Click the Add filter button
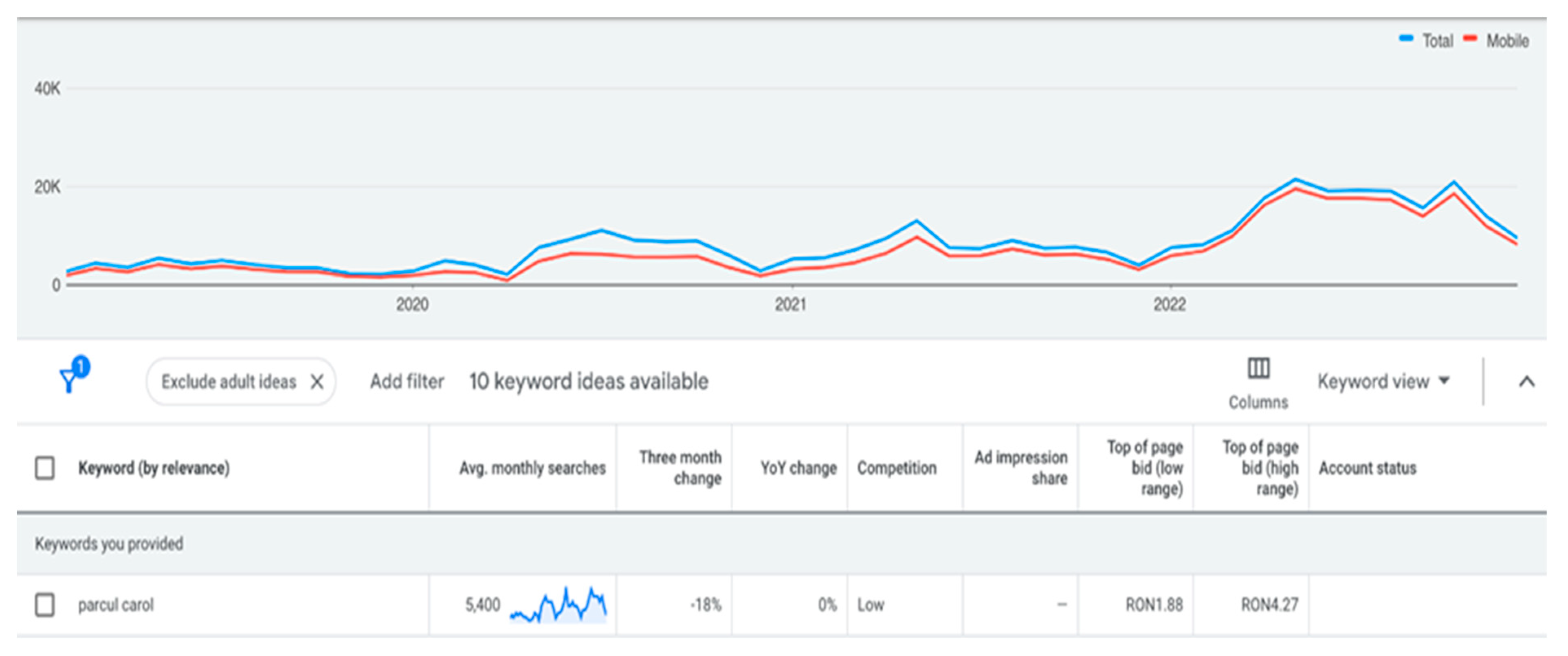The width and height of the screenshot is (1568, 656). 407,382
